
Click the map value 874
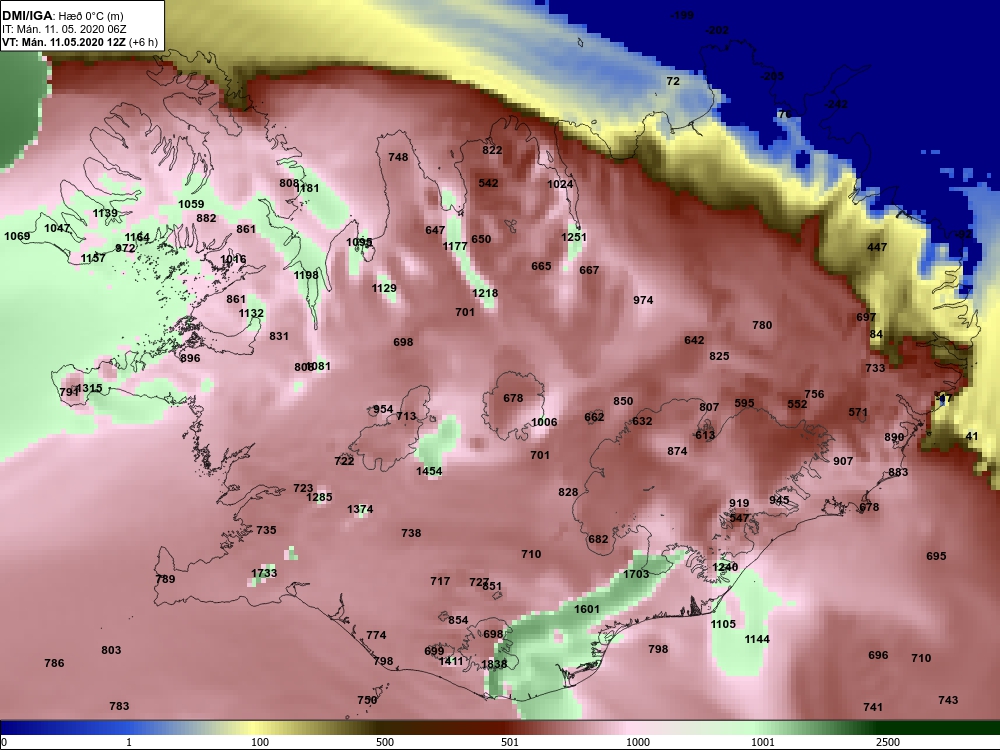pyautogui.click(x=677, y=452)
